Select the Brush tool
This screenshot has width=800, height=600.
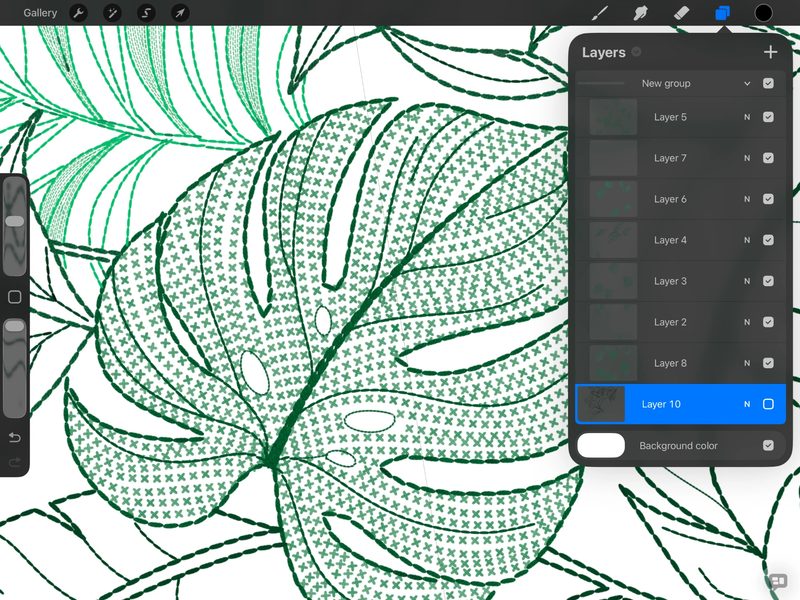tap(599, 13)
